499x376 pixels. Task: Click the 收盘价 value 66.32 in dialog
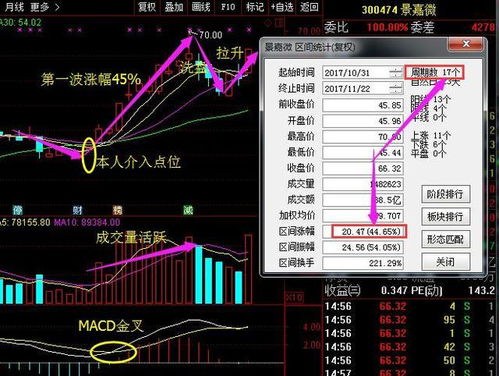(363, 169)
